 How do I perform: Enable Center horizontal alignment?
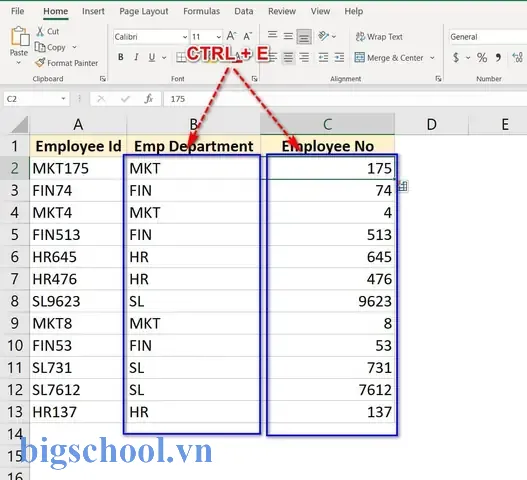tap(288, 57)
